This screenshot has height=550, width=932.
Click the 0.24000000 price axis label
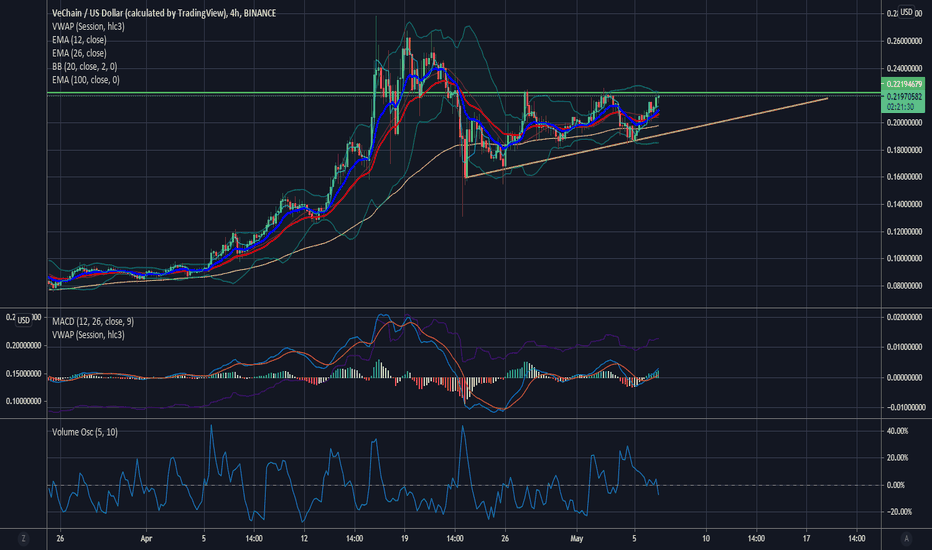click(904, 68)
